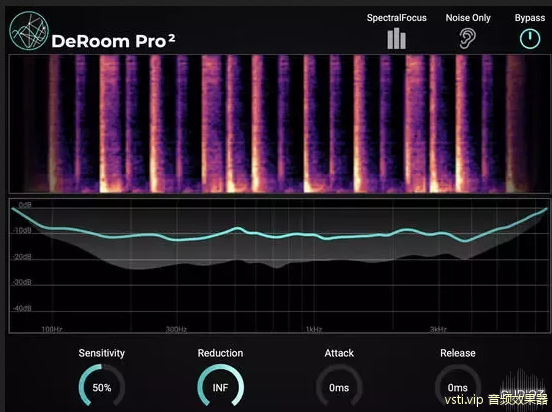Adjust the Sensitivity knob at 50%

tap(102, 386)
